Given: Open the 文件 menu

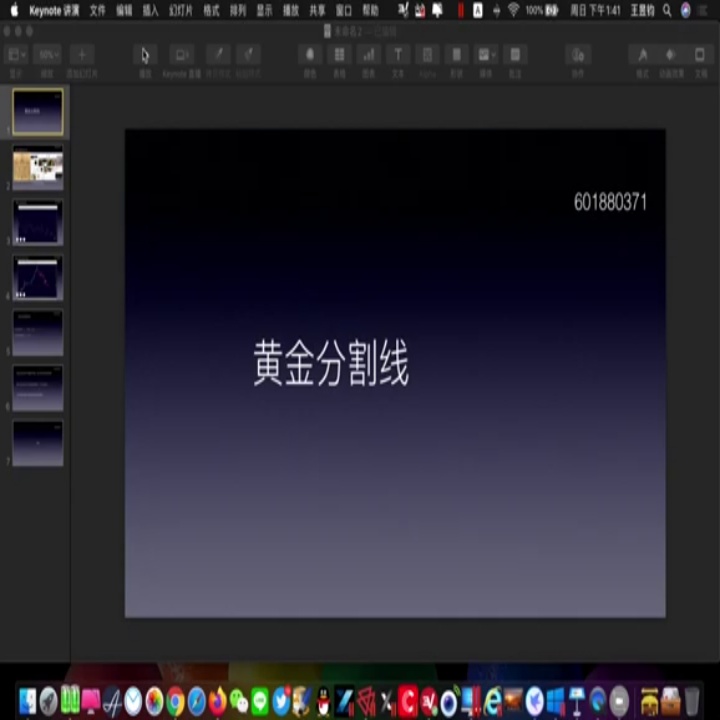Looking at the screenshot, I should (x=97, y=10).
